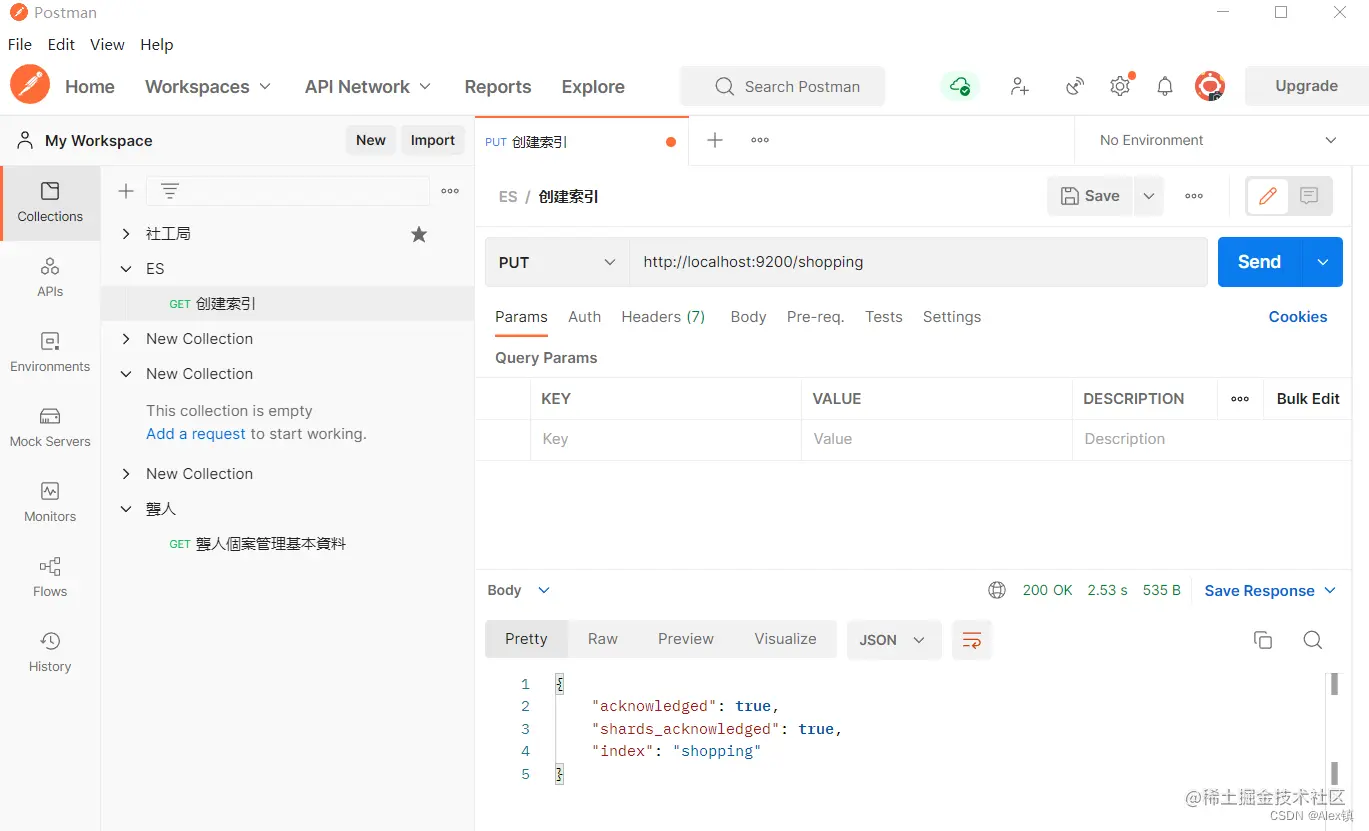
Task: Open APIs in the sidebar
Action: [x=50, y=277]
